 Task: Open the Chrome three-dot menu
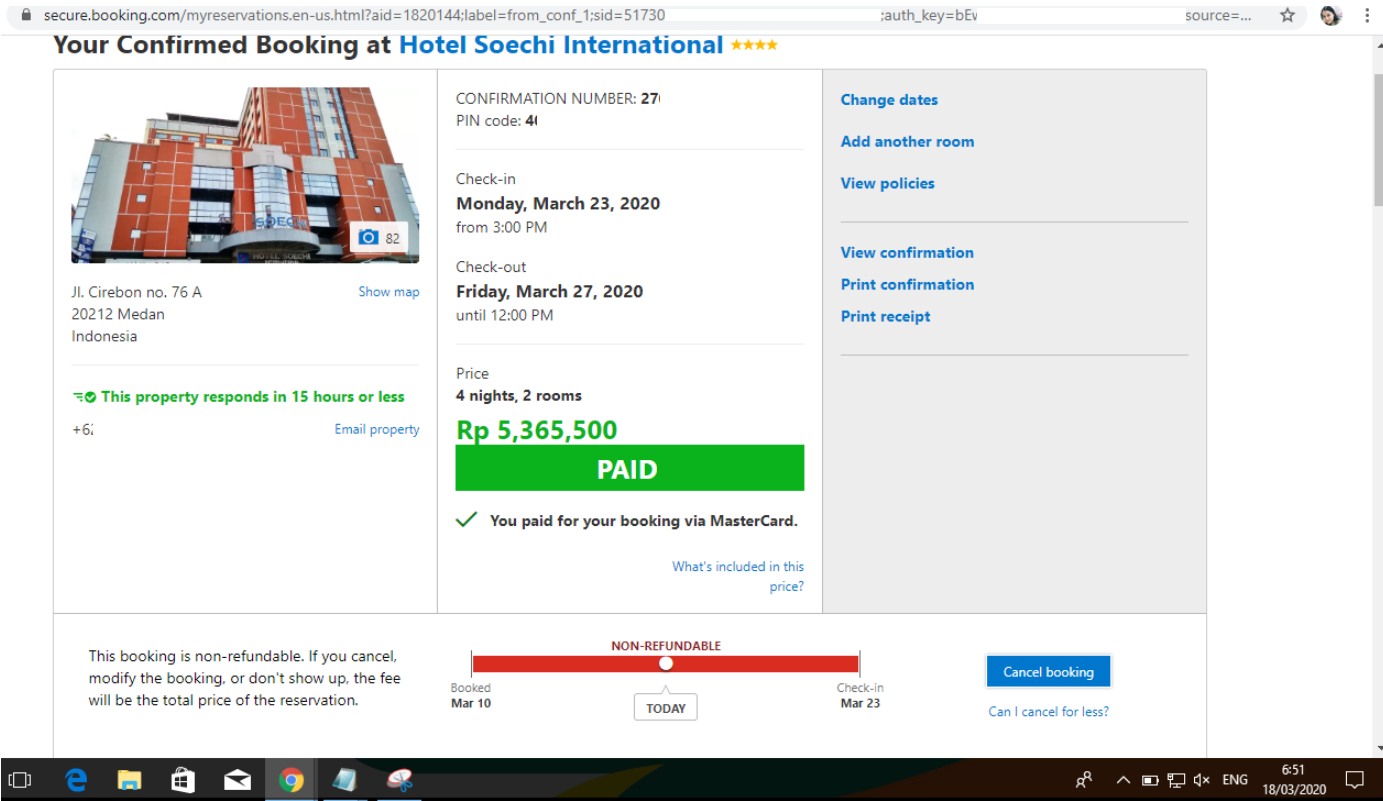point(1367,15)
